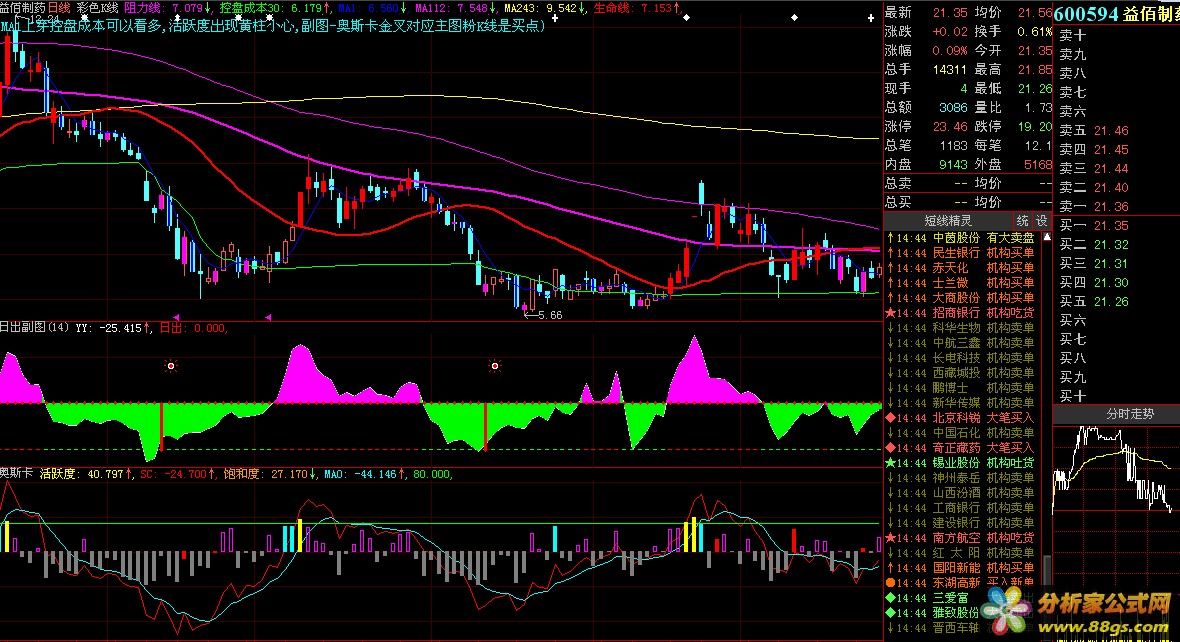Viewport: 1180px width, 642px height.
Task: Click the green star icon beside 锡业股份
Action: point(890,463)
